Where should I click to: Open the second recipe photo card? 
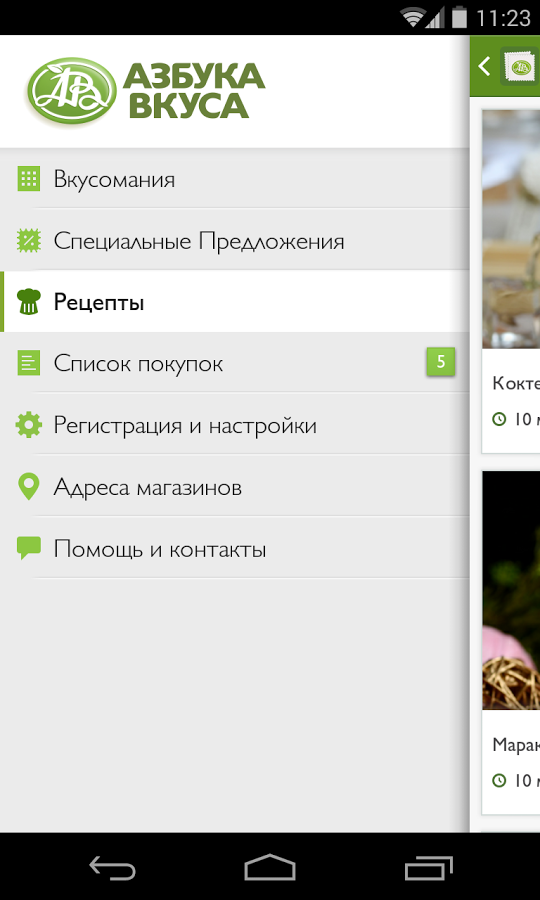[511, 590]
